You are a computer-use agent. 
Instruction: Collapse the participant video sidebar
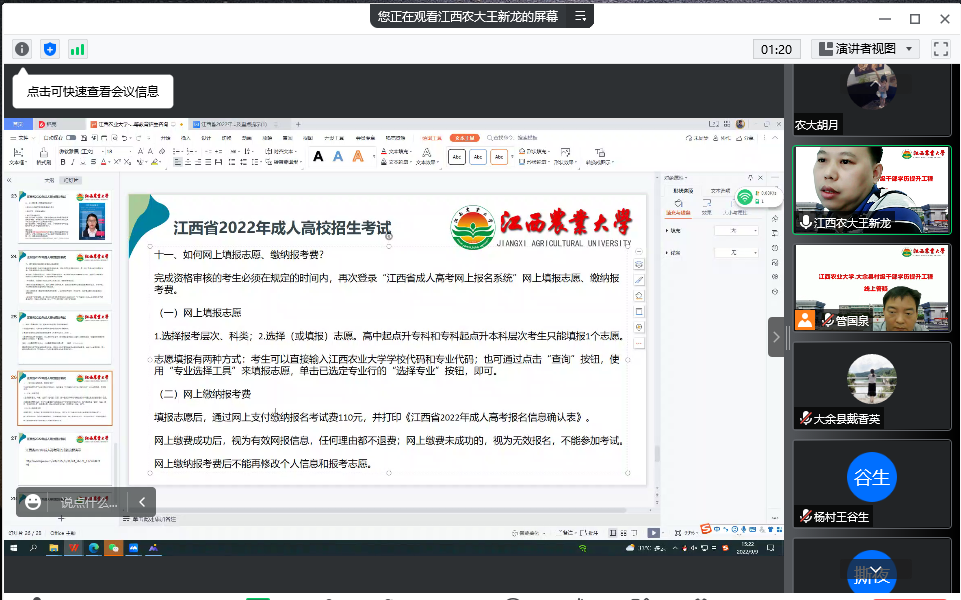[777, 337]
